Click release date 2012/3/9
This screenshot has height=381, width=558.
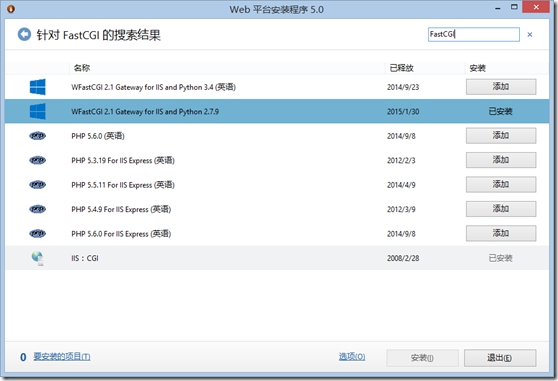[x=401, y=209]
